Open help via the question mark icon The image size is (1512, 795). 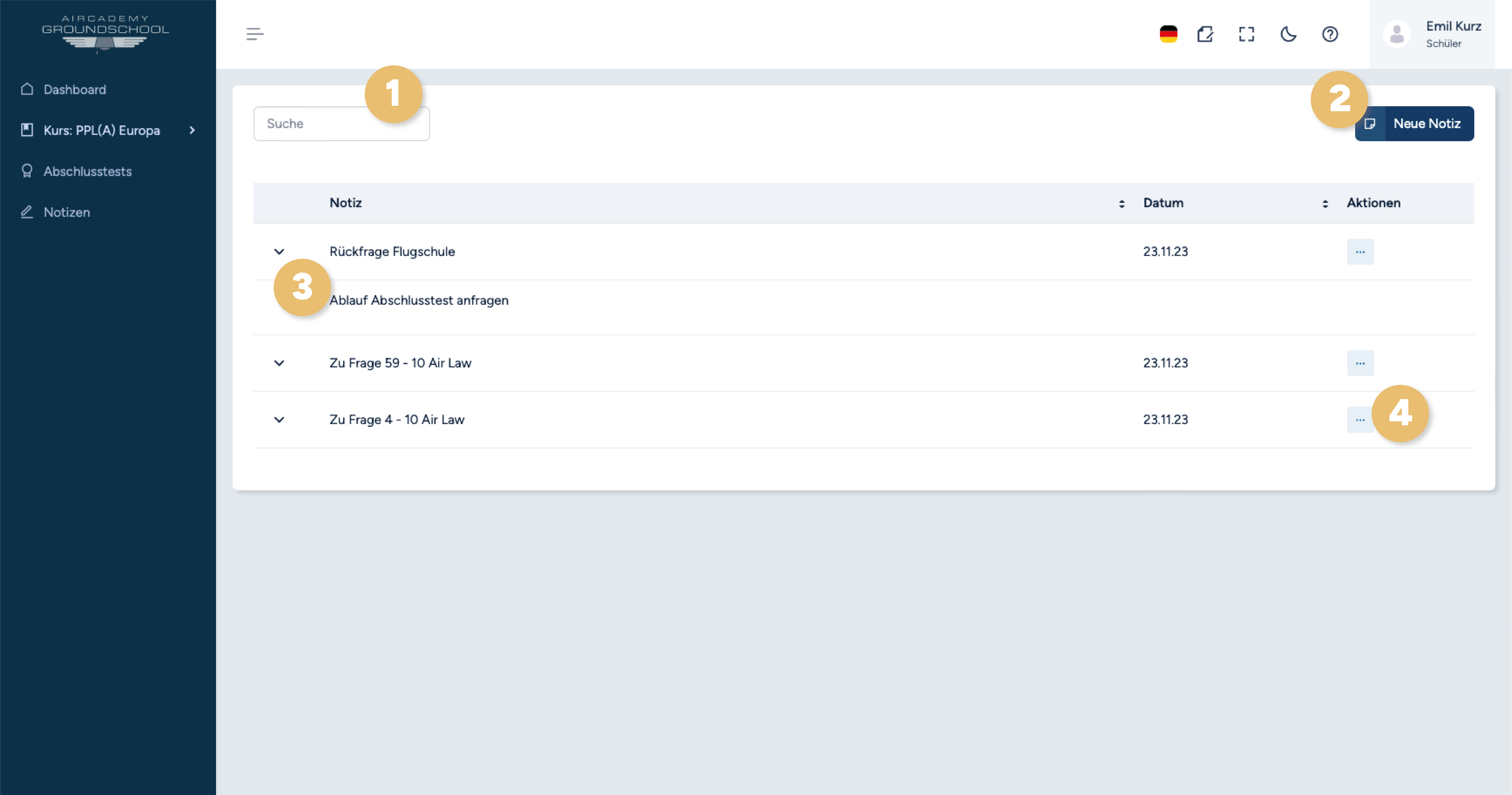(1330, 34)
